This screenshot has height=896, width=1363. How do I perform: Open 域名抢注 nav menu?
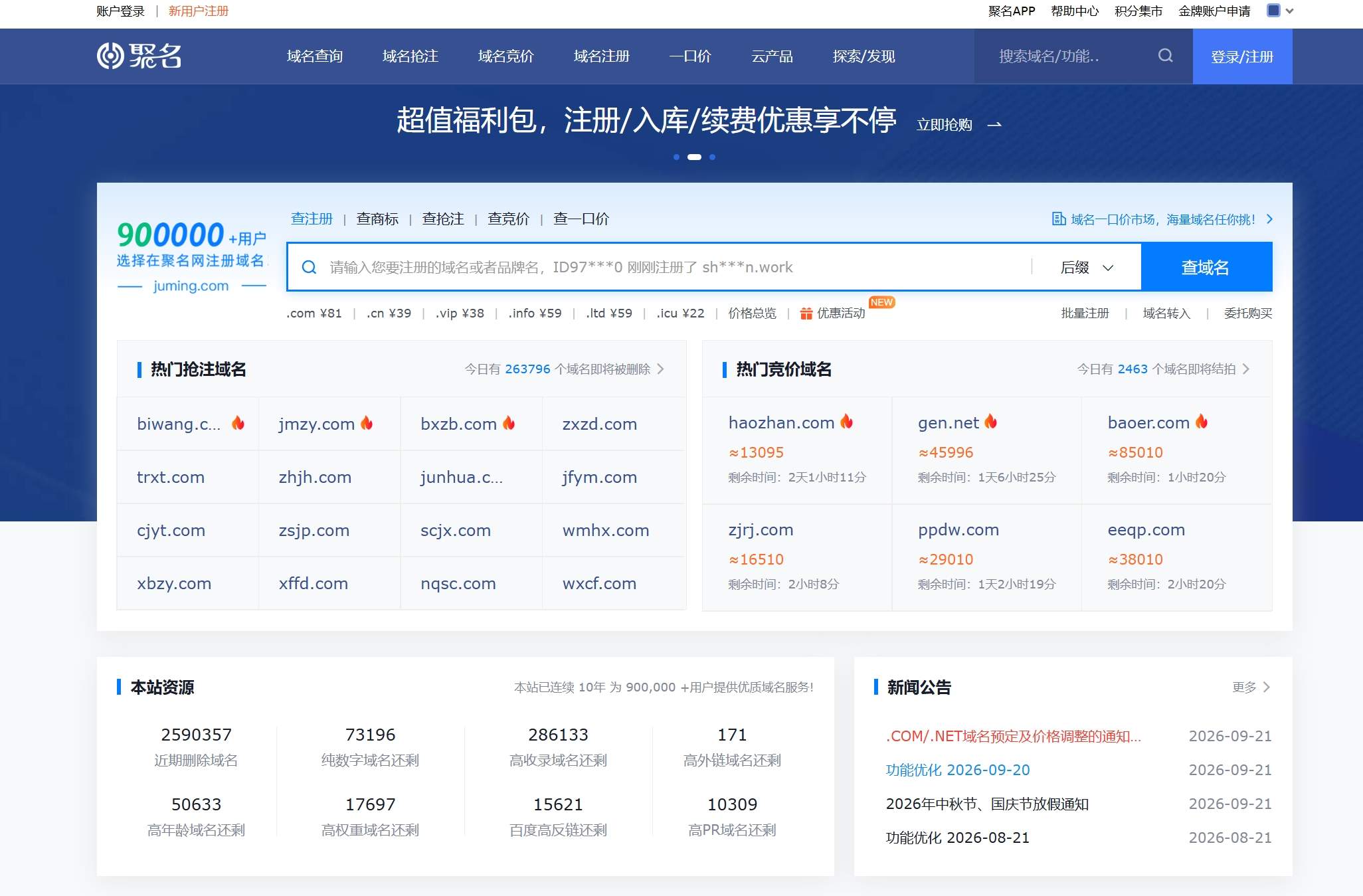click(x=410, y=56)
